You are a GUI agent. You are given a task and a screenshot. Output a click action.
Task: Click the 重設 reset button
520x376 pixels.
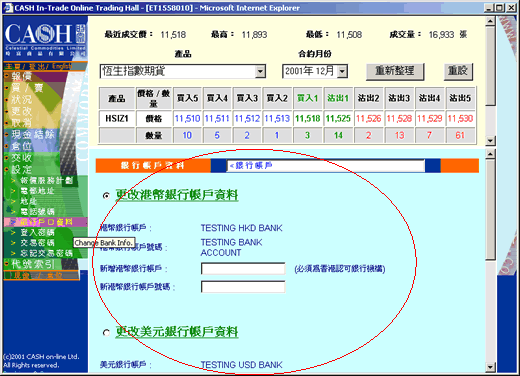tap(458, 71)
